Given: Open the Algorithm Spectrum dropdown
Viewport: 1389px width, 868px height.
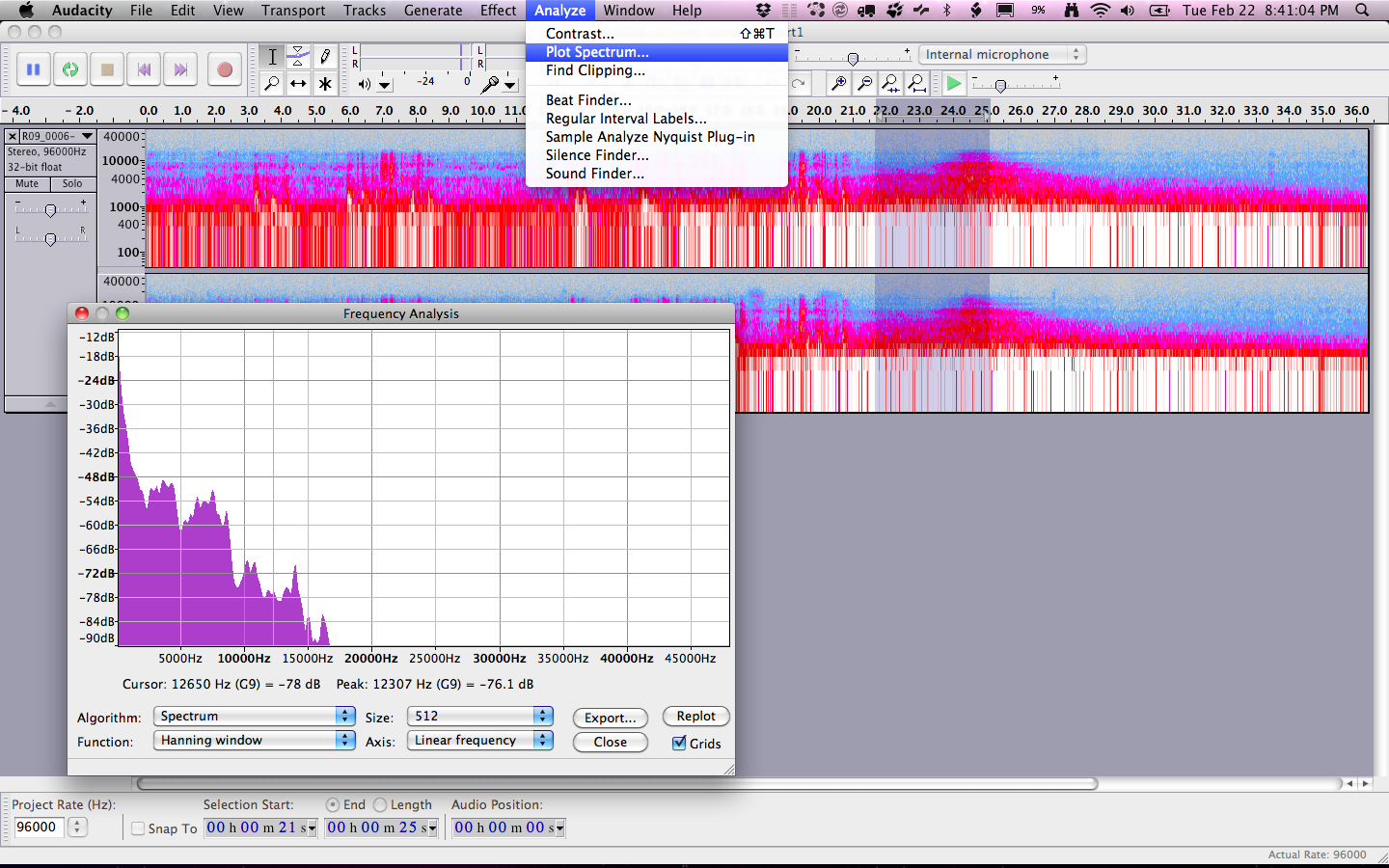Looking at the screenshot, I should point(255,716).
